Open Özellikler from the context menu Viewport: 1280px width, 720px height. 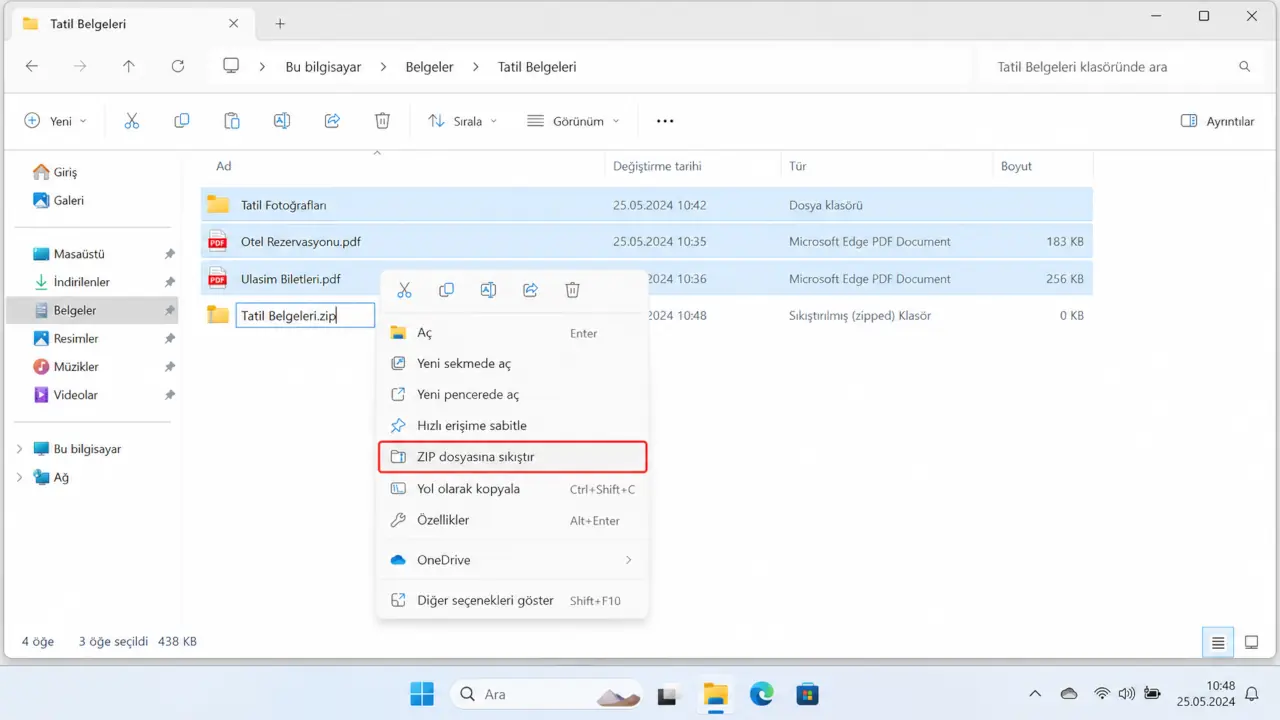pos(512,520)
